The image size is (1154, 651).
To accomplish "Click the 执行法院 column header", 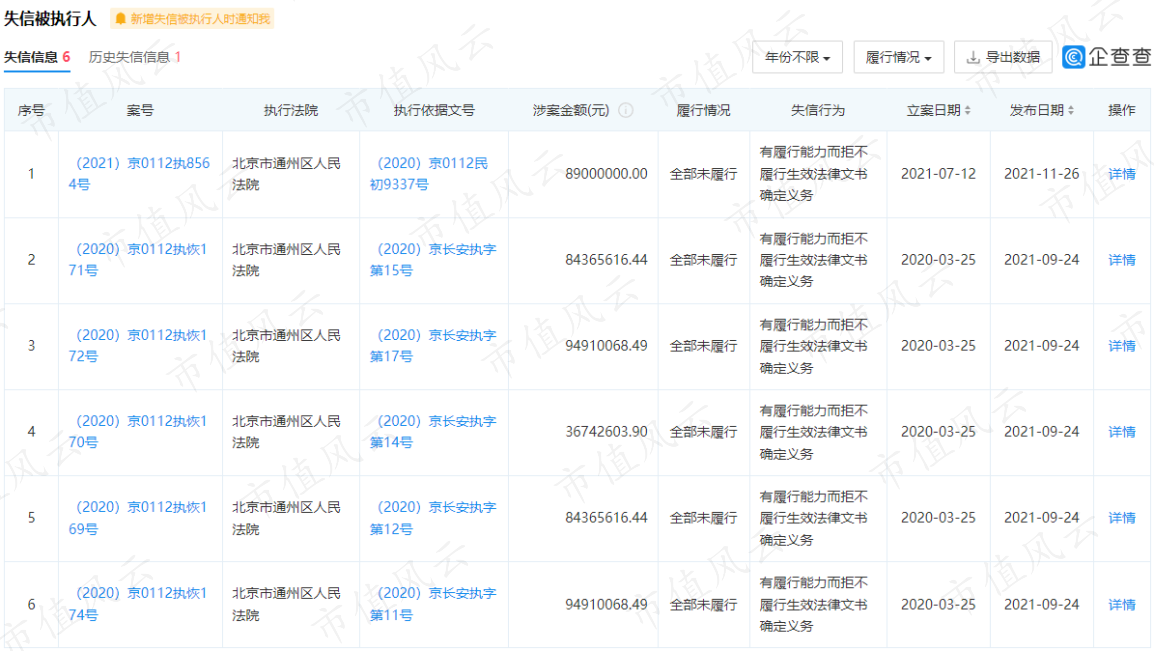I will 291,110.
